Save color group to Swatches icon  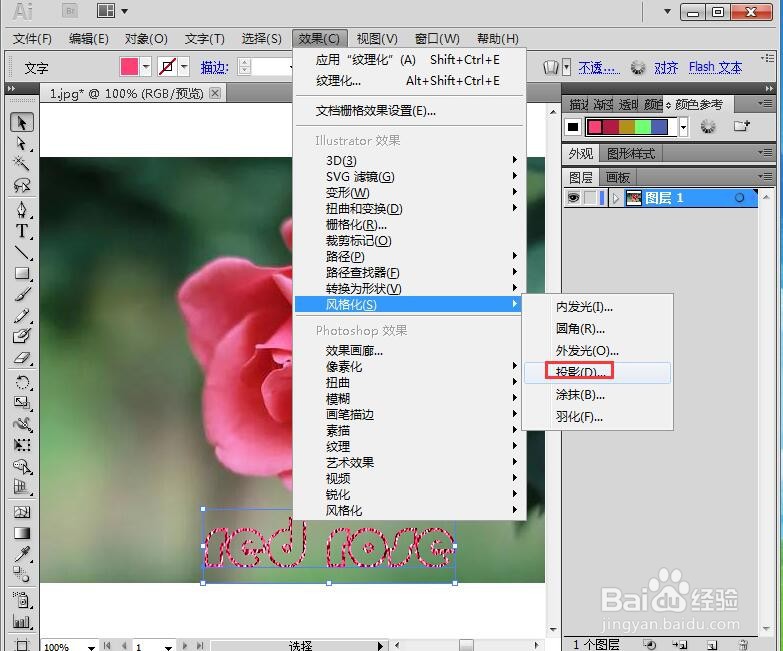point(742,126)
